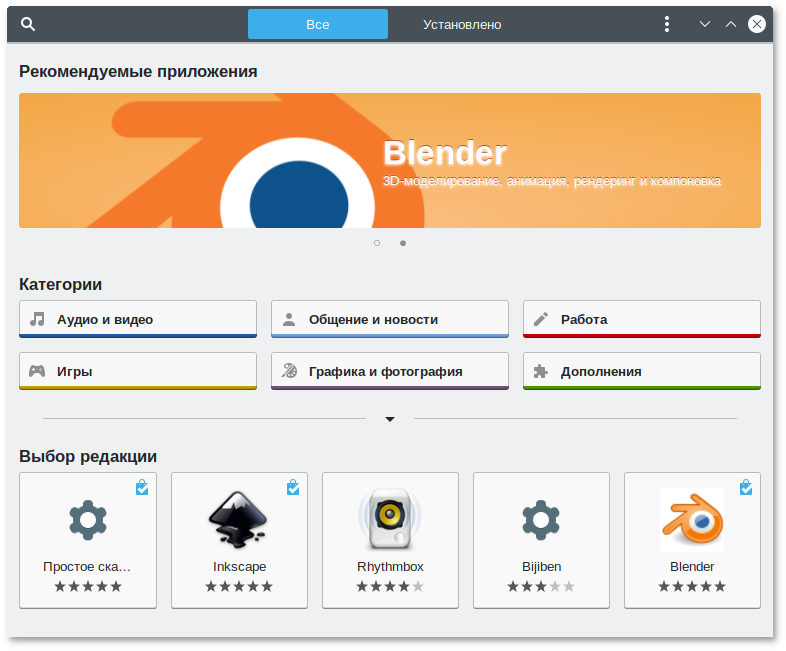This screenshot has width=786, height=651.
Task: Click the downward chevron in the header bar
Action: point(705,24)
